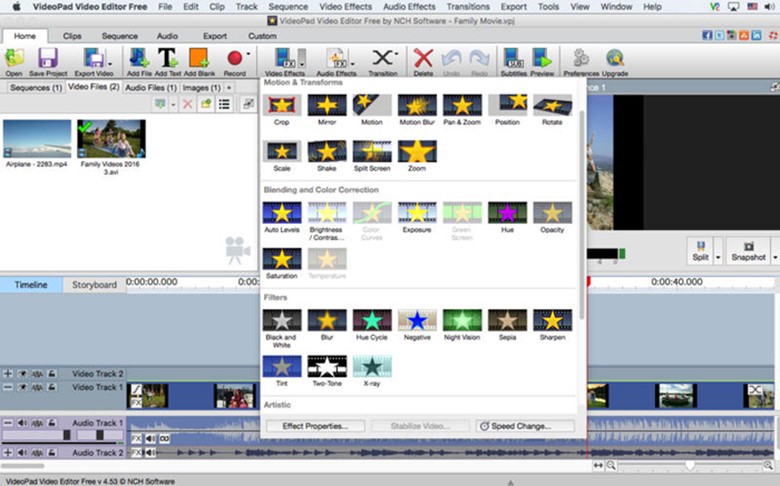The image size is (780, 486).
Task: Open the Video Effects menu
Action: [345, 6]
